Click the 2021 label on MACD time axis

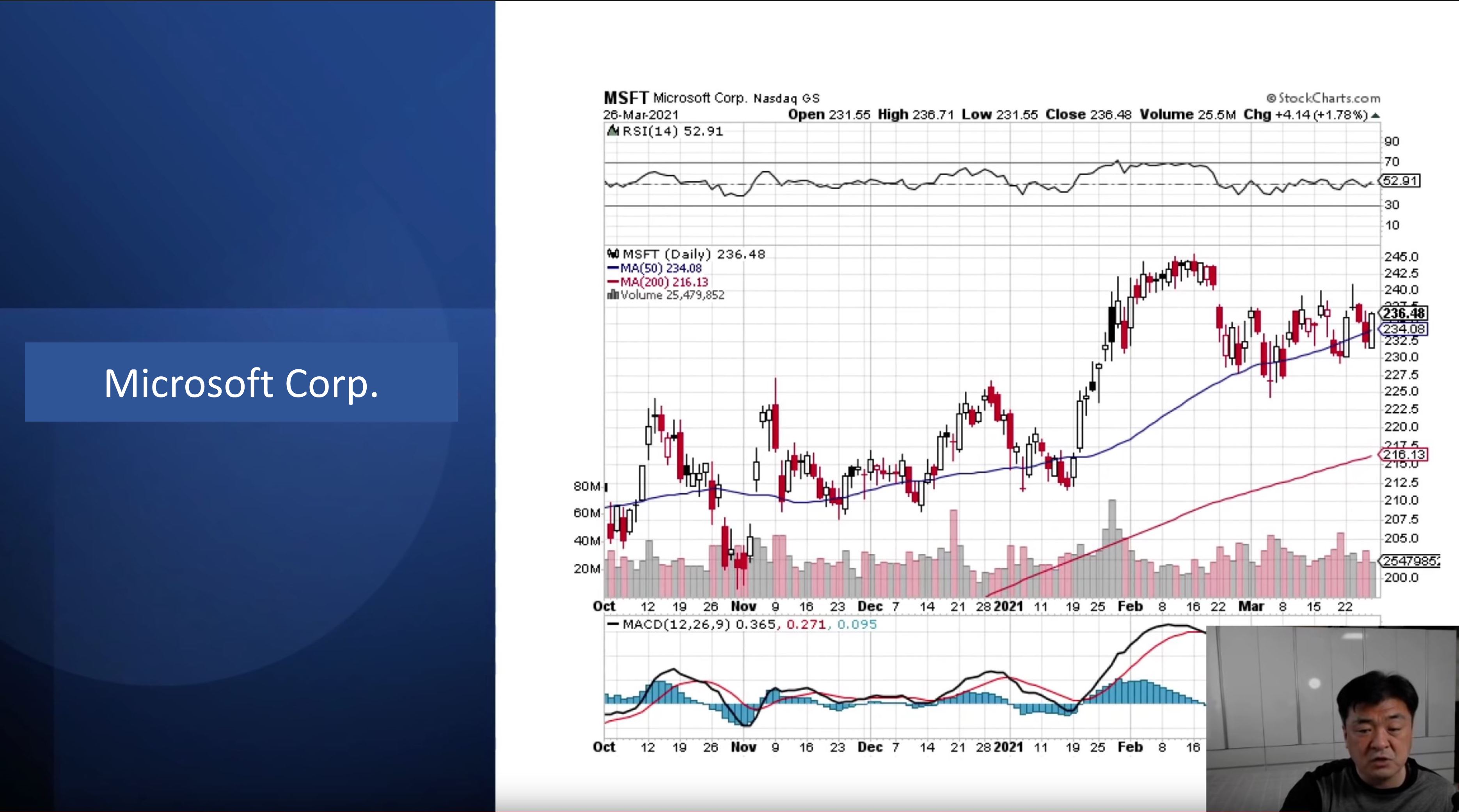[x=1008, y=747]
